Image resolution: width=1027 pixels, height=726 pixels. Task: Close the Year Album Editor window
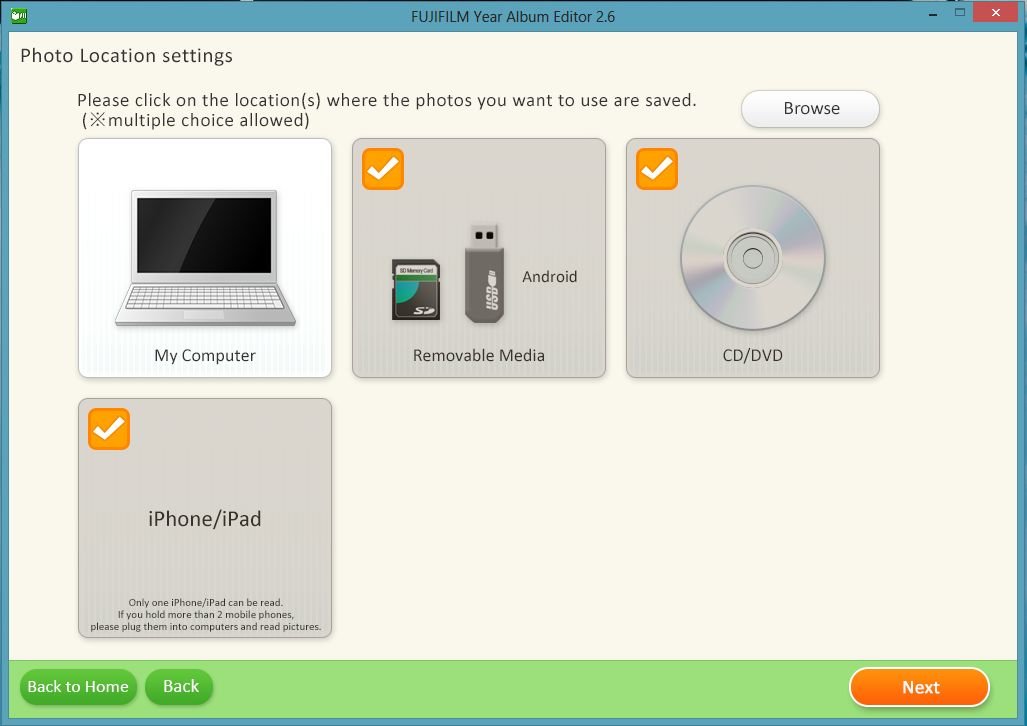996,12
